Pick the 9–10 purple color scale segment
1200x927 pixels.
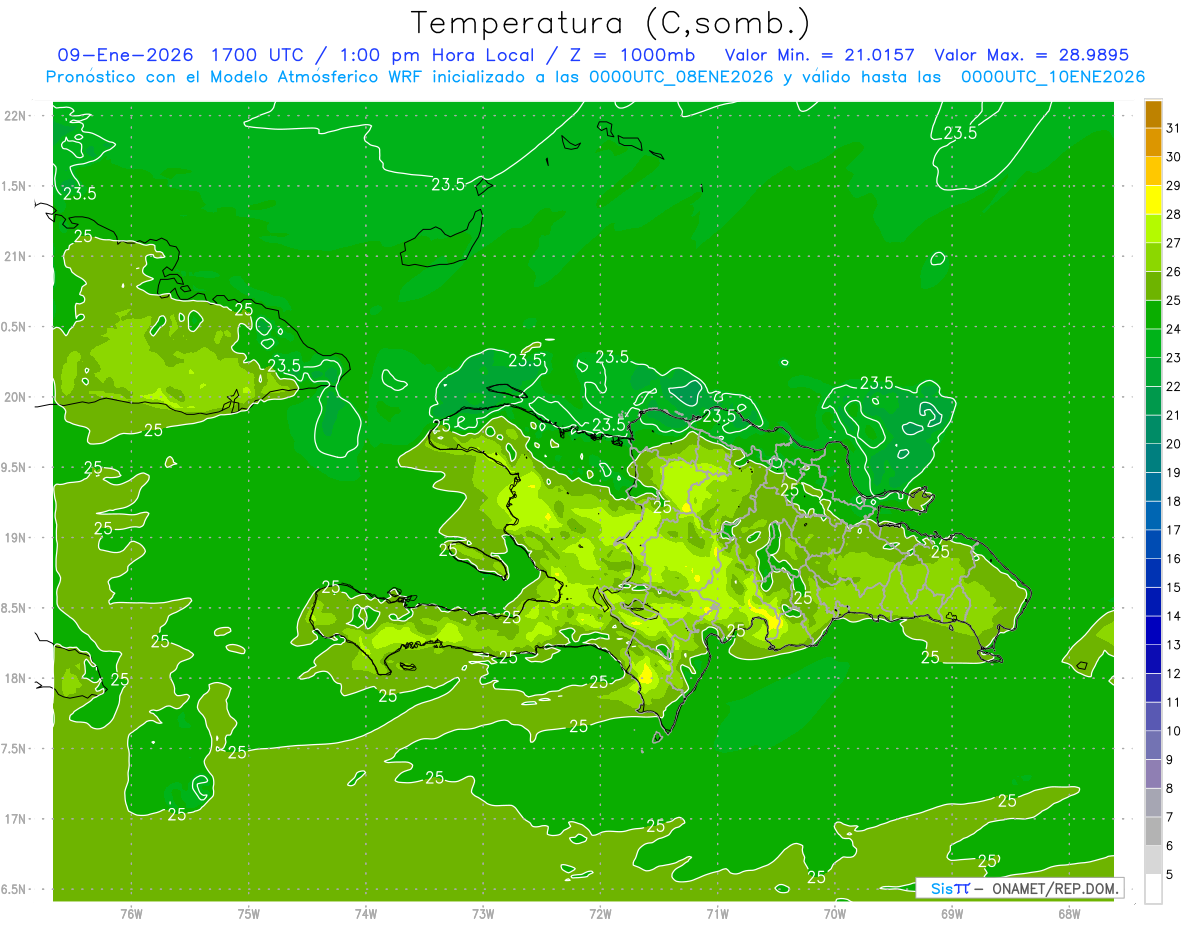[1153, 746]
